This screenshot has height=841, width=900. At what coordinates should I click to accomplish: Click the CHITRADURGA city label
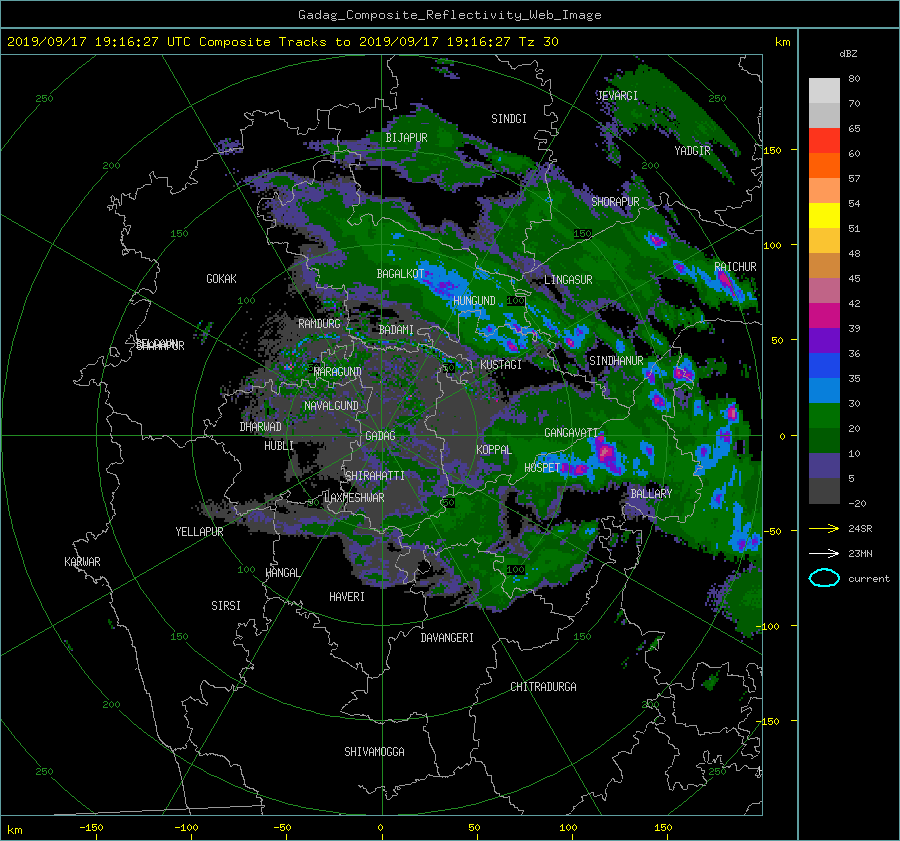click(x=543, y=687)
